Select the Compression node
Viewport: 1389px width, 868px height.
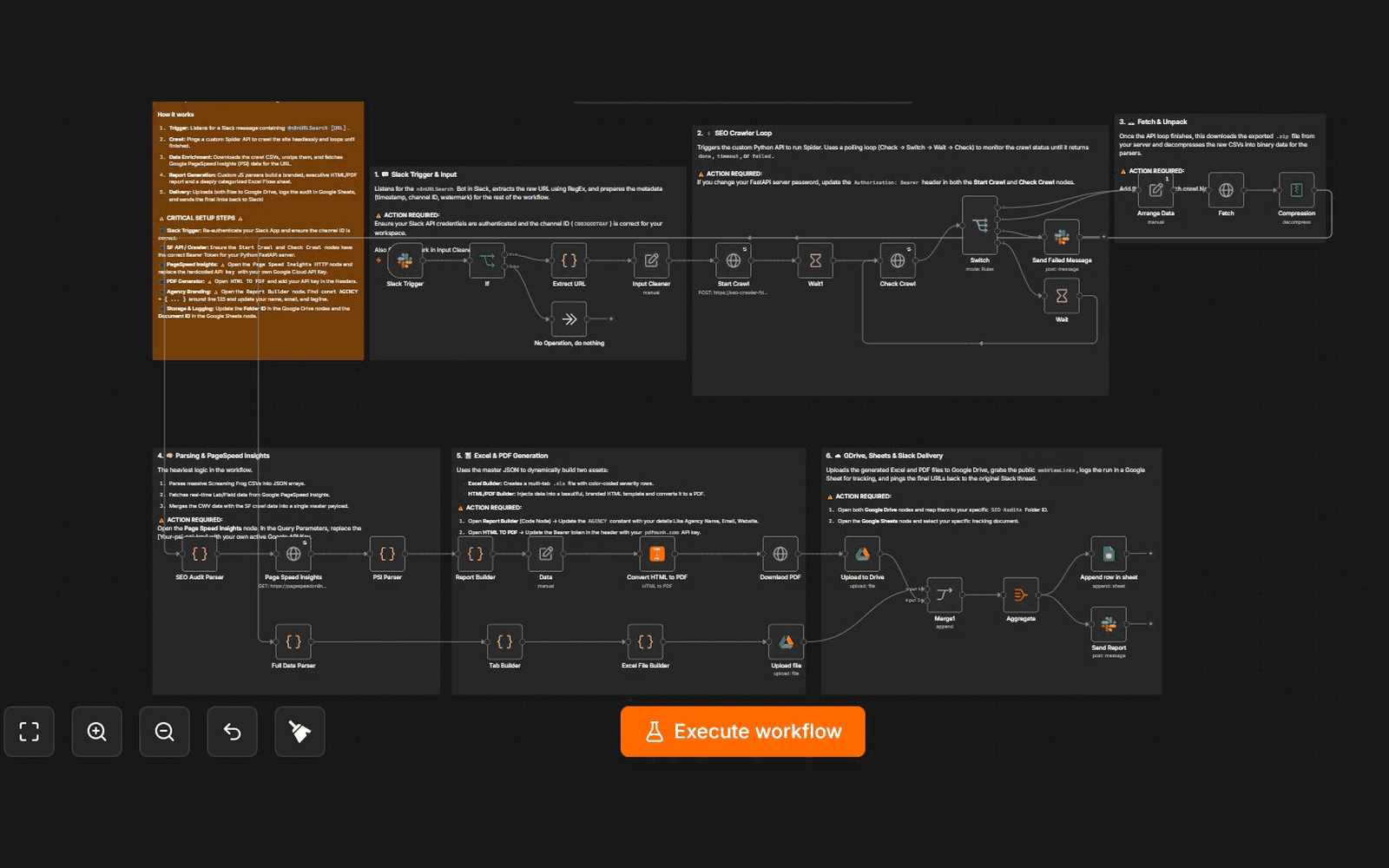pos(1296,190)
